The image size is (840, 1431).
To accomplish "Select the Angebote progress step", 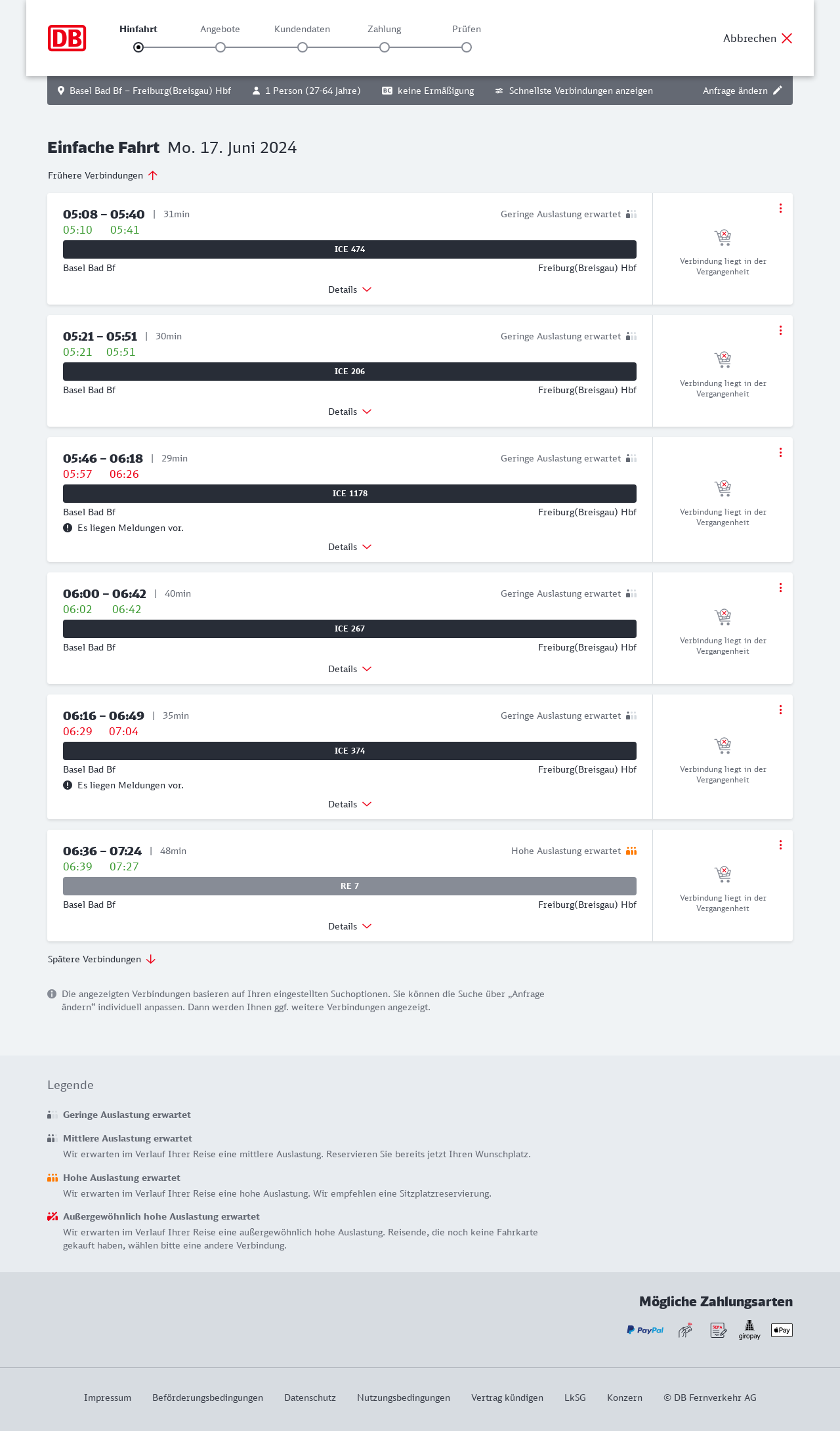I will tap(220, 47).
